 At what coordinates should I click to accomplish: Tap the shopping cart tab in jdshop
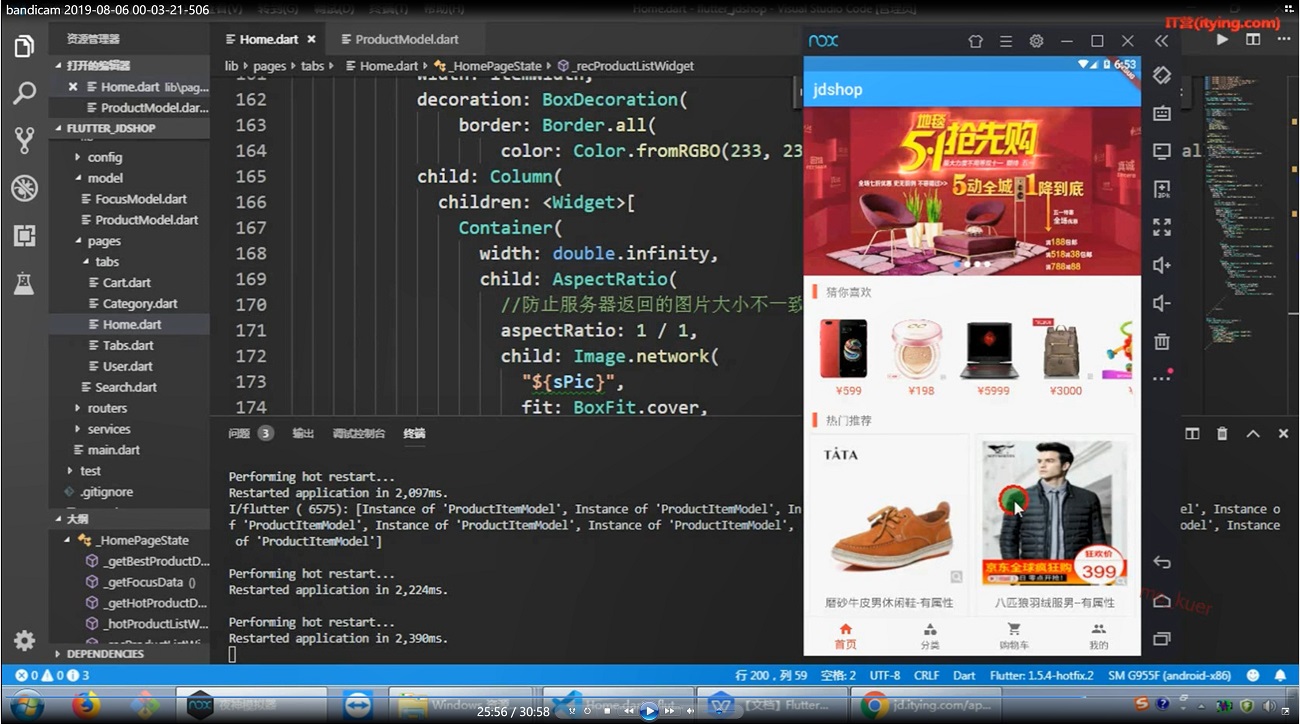pyautogui.click(x=1014, y=636)
